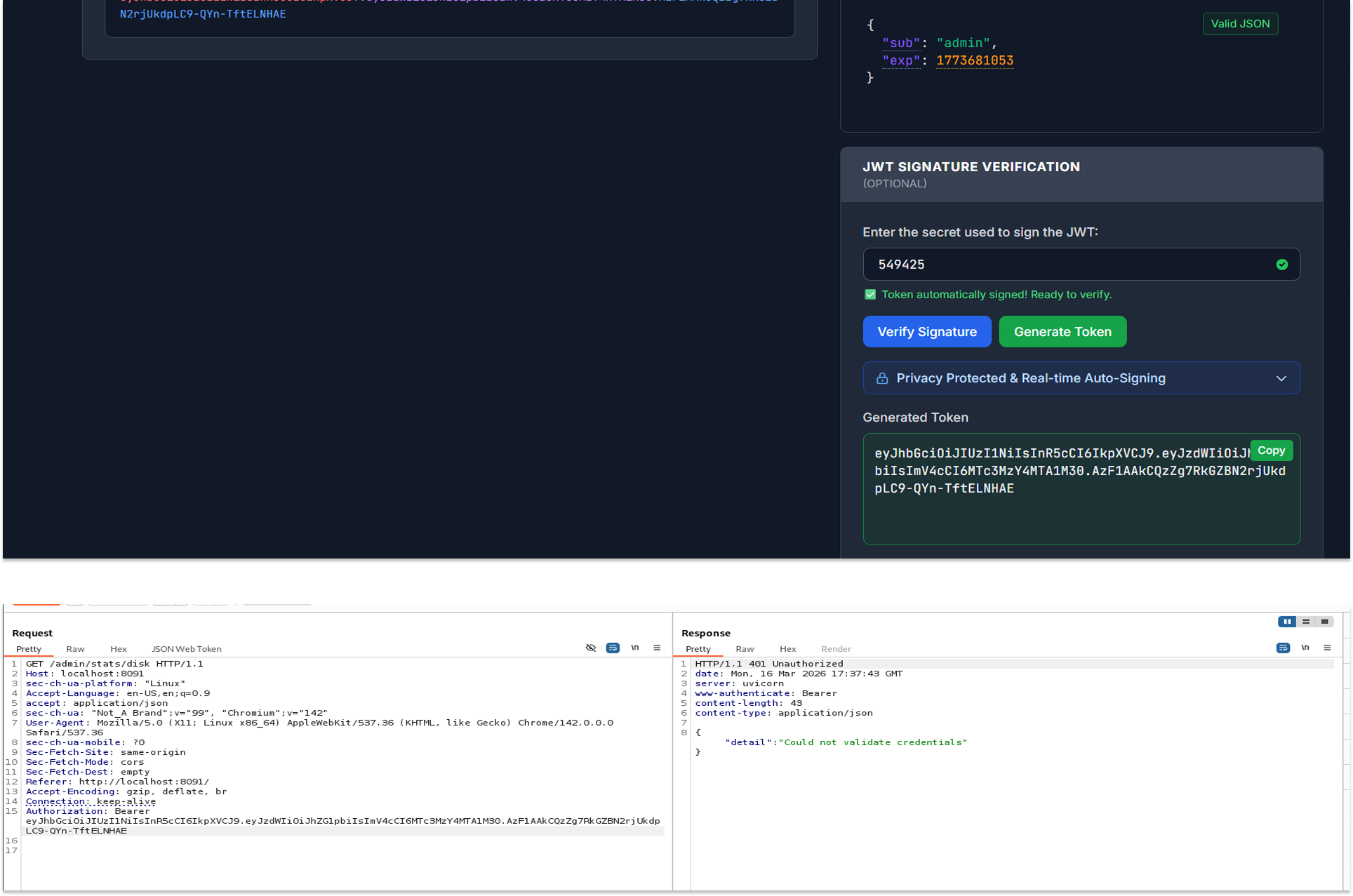Switch to stacked vertical layout view

pos(1306,622)
